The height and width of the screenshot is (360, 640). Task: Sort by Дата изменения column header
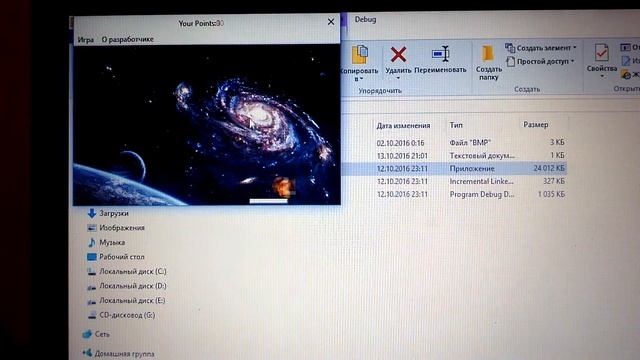(x=403, y=126)
